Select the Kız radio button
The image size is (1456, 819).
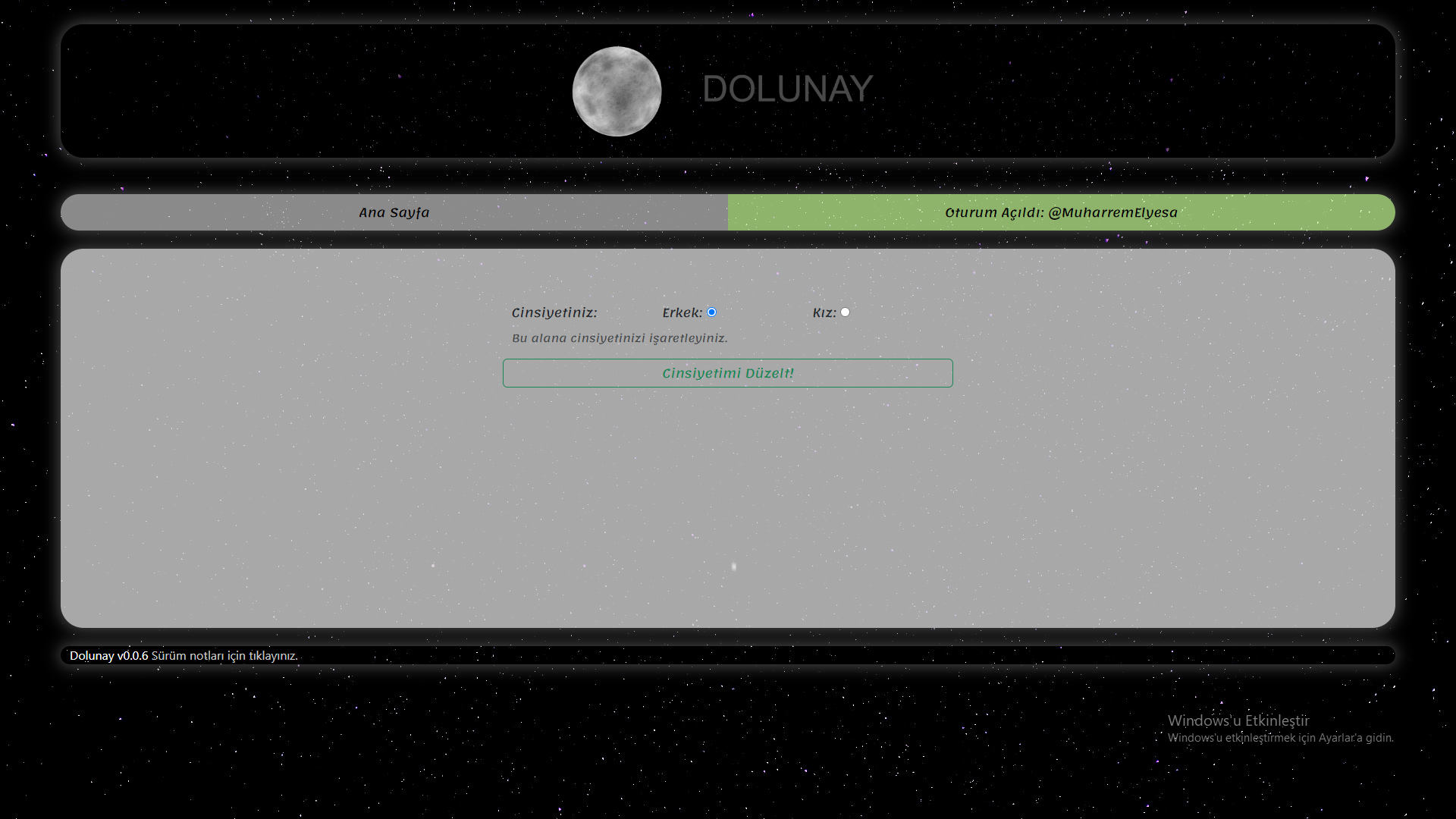click(x=845, y=312)
